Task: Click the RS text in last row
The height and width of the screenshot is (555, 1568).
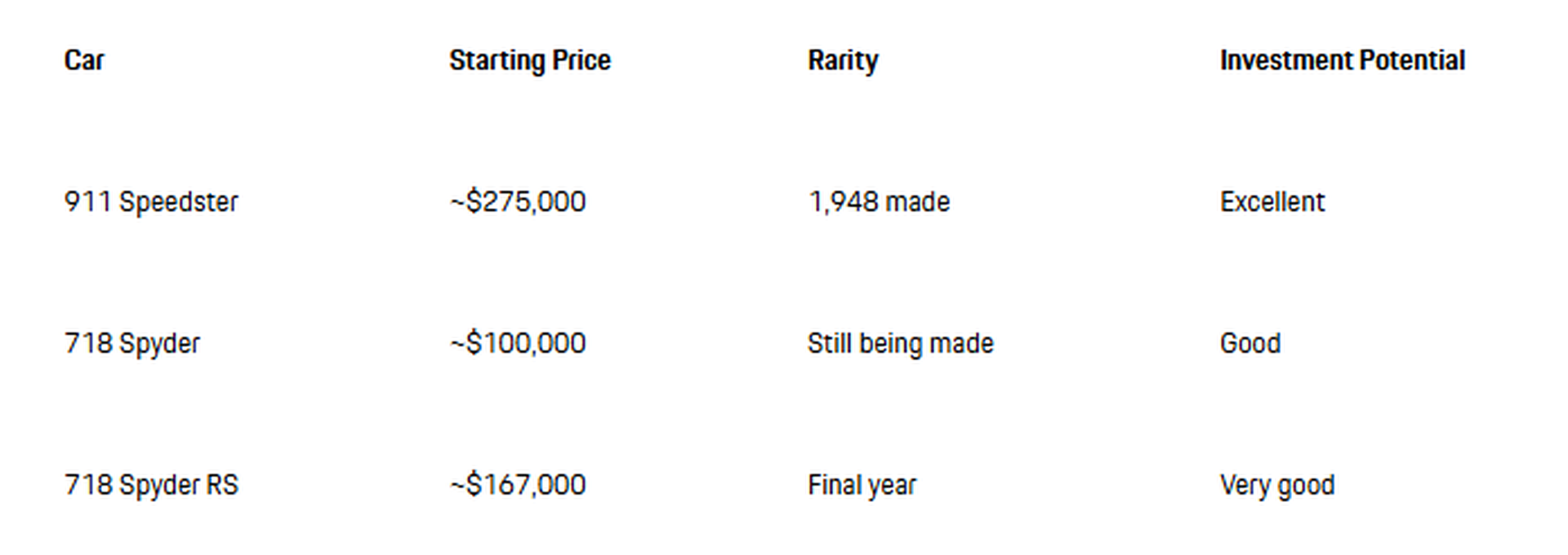Action: tap(222, 485)
